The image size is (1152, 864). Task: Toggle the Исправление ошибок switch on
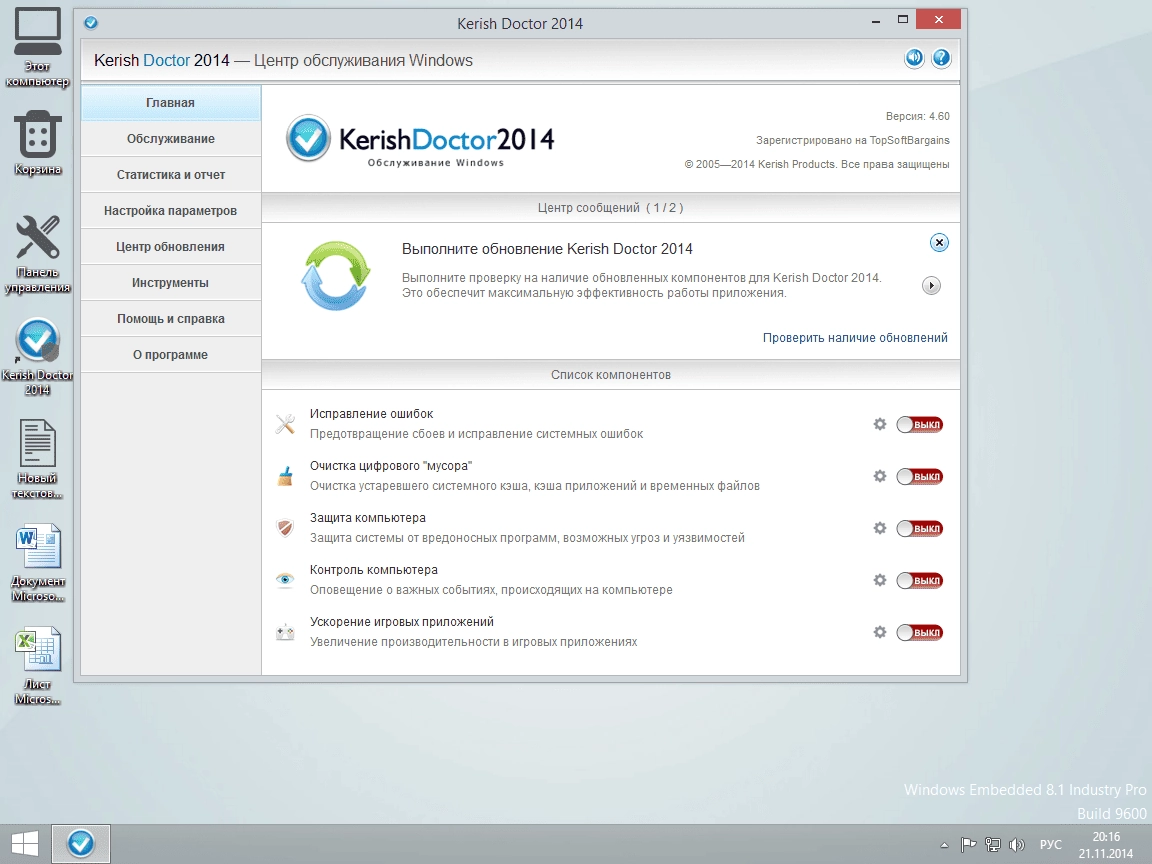(919, 425)
